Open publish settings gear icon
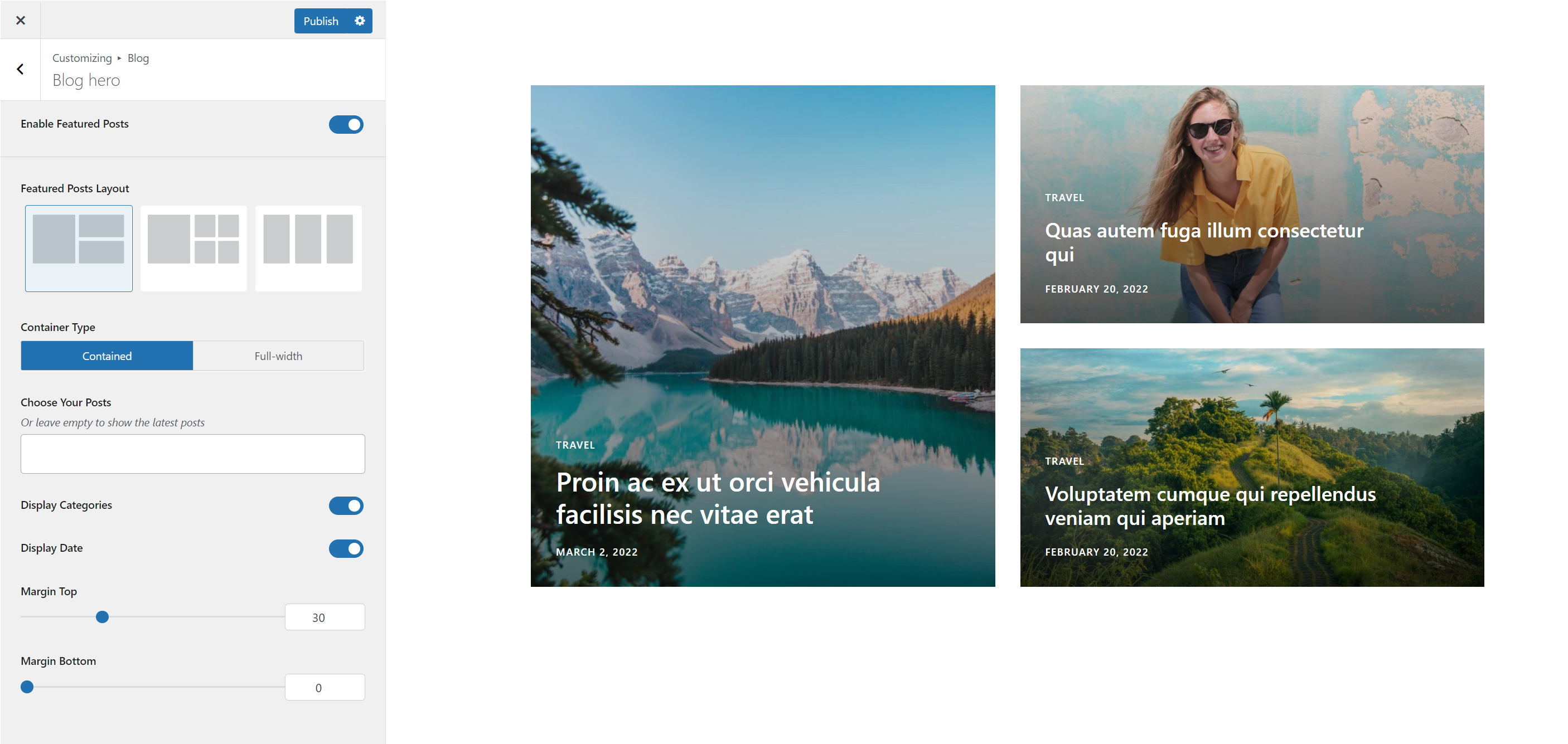The image size is (1568, 744). (x=360, y=21)
